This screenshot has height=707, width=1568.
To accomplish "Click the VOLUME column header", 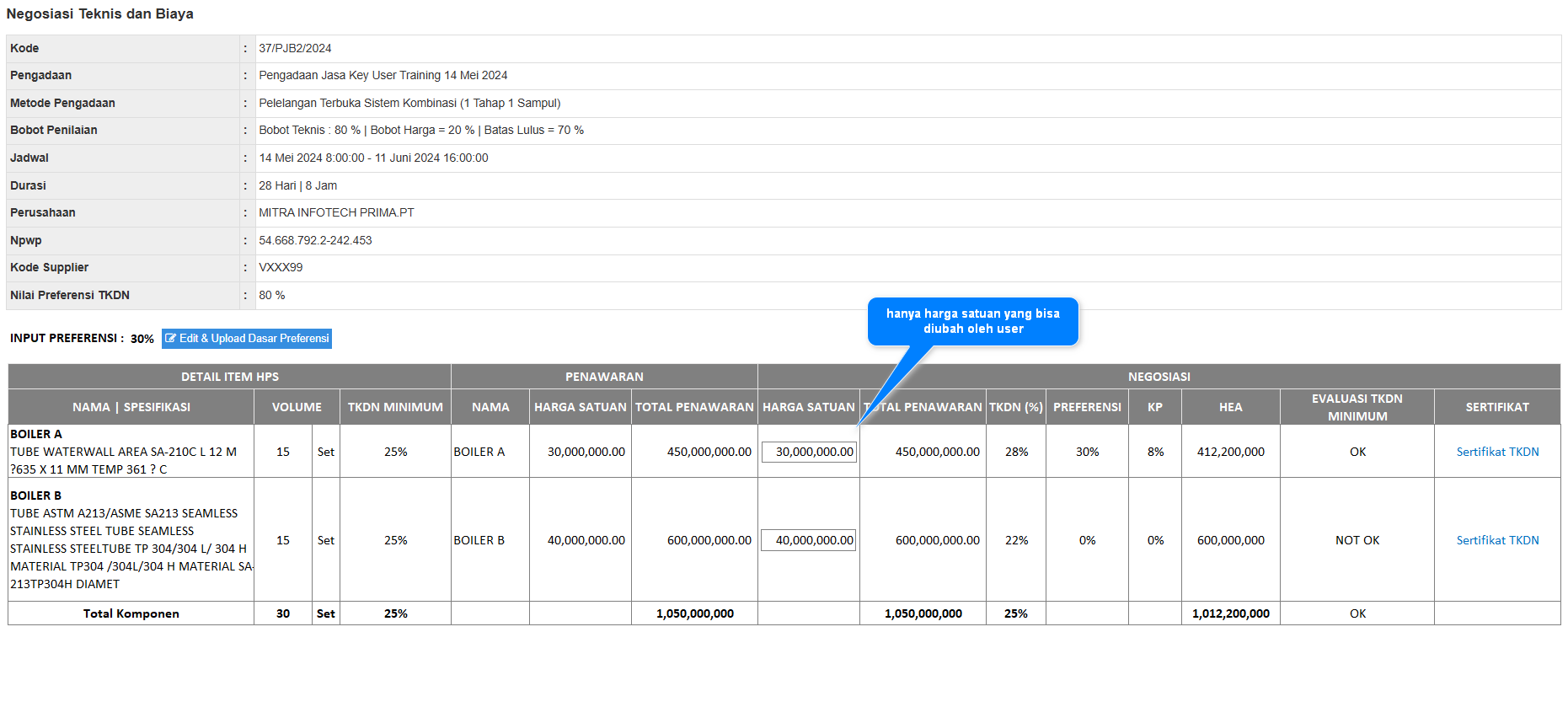I will 297,407.
